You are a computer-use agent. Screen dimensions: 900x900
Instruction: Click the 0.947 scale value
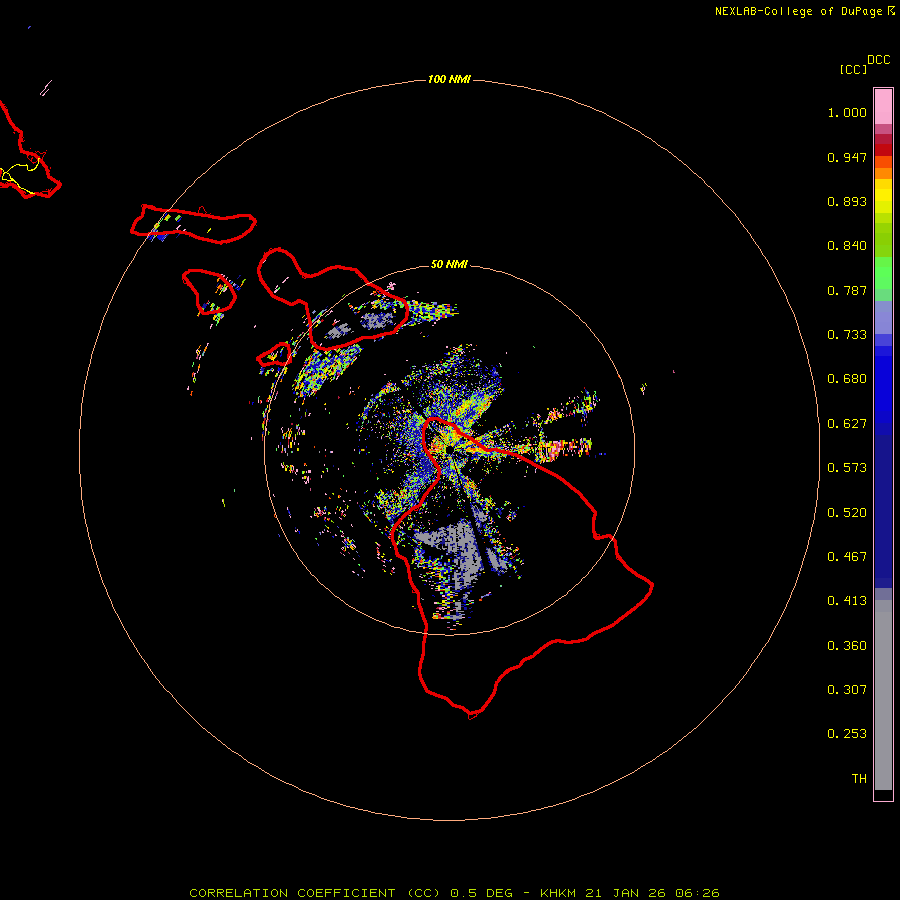tap(847, 157)
